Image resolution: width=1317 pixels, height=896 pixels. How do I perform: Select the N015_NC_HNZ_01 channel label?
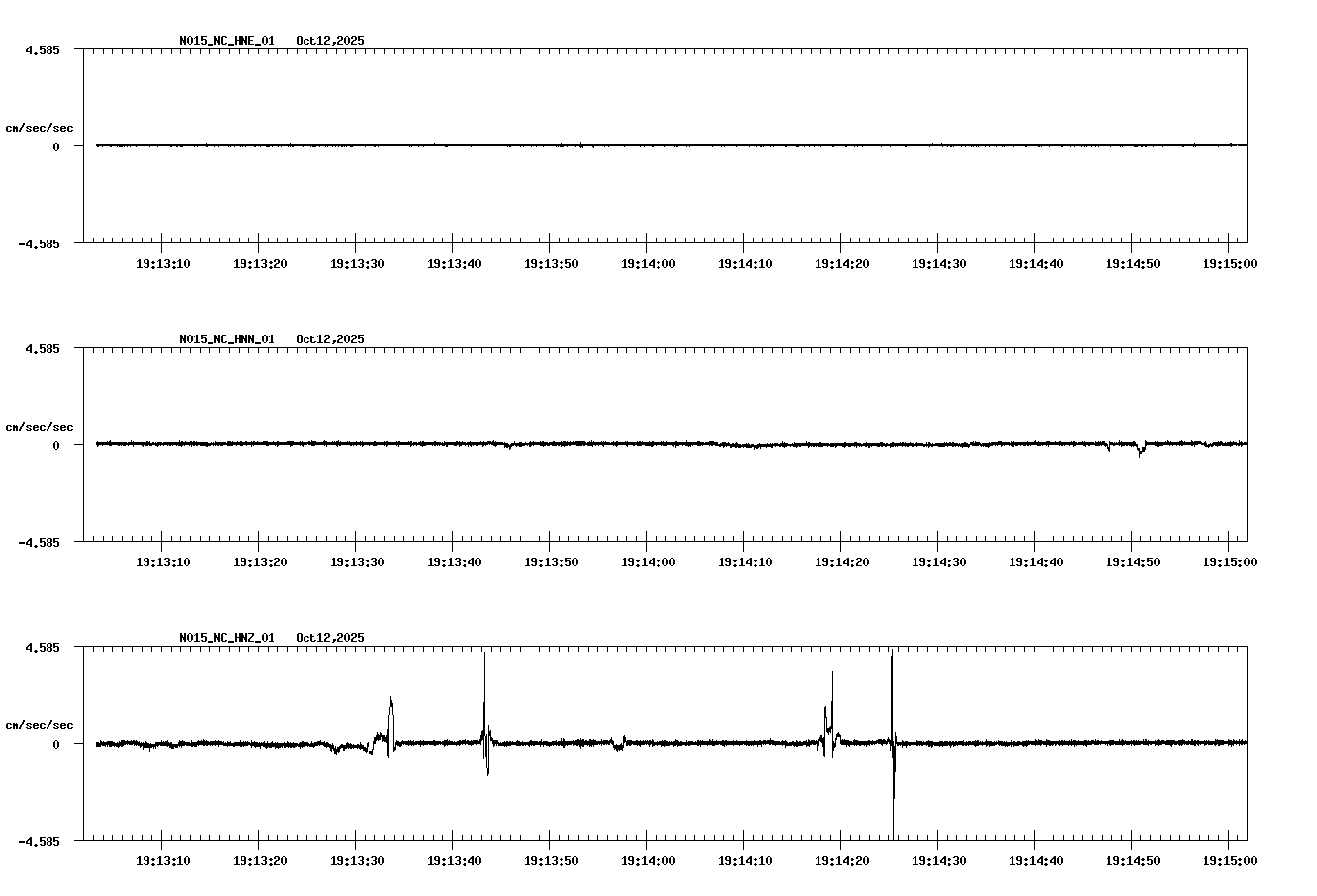tap(226, 638)
